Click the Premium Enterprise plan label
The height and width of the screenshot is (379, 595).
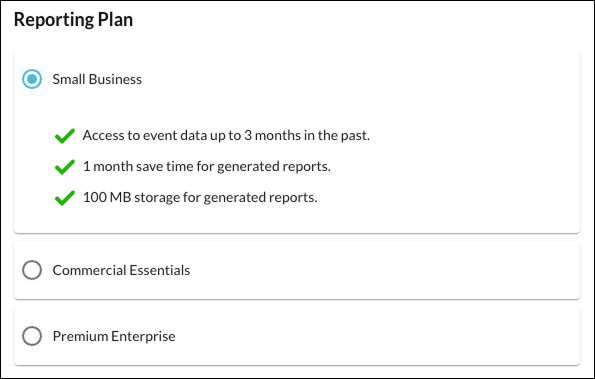(x=114, y=336)
